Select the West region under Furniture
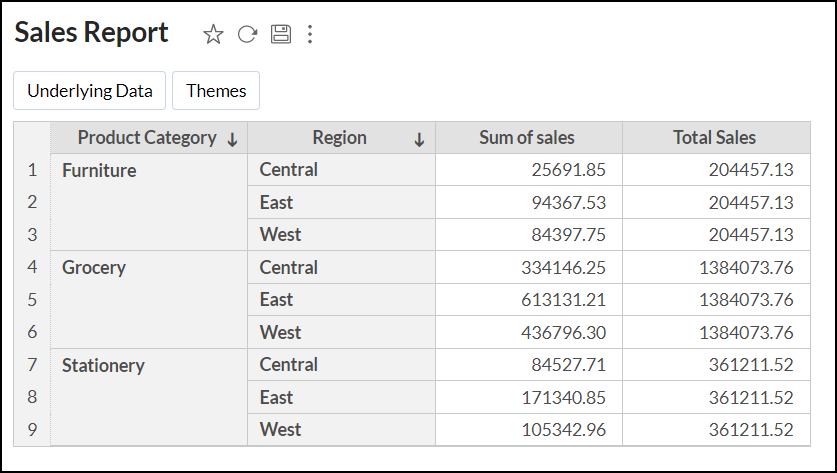Viewport: 837px width, 473px height. click(x=280, y=235)
